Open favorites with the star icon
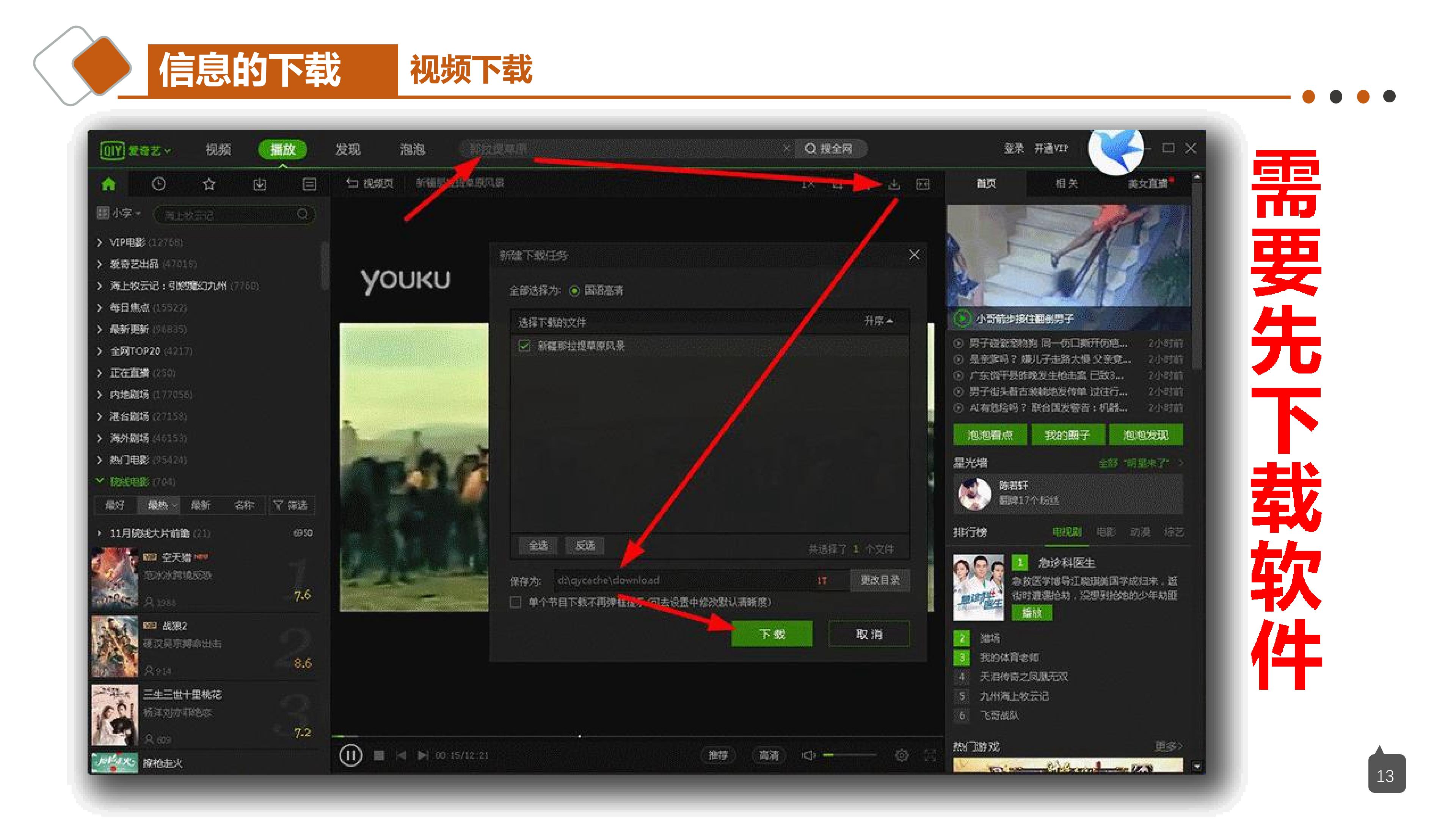 209,184
